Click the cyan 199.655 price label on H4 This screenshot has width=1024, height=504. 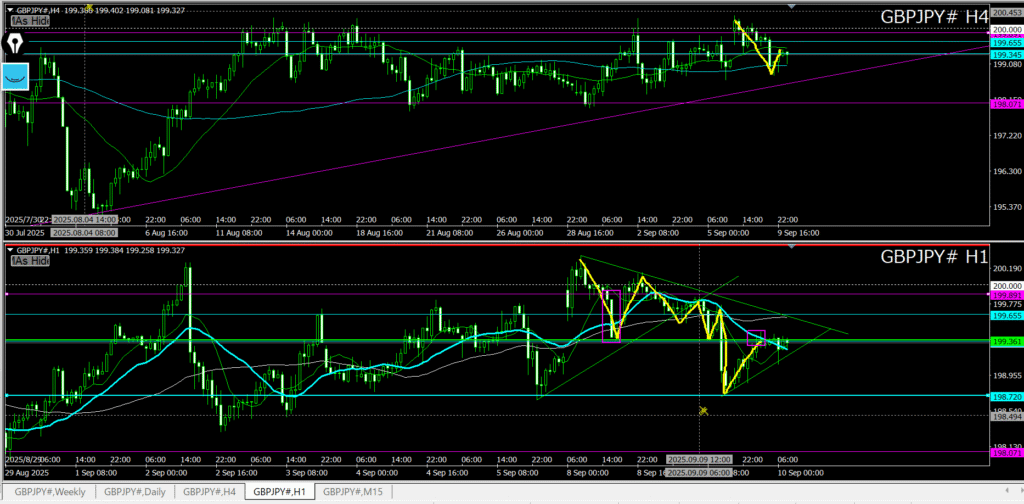1006,42
